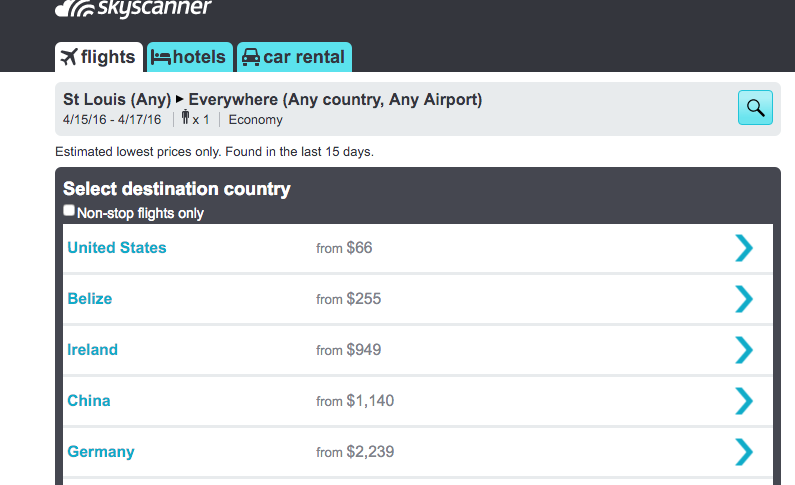Open the United States destination link

[117, 248]
